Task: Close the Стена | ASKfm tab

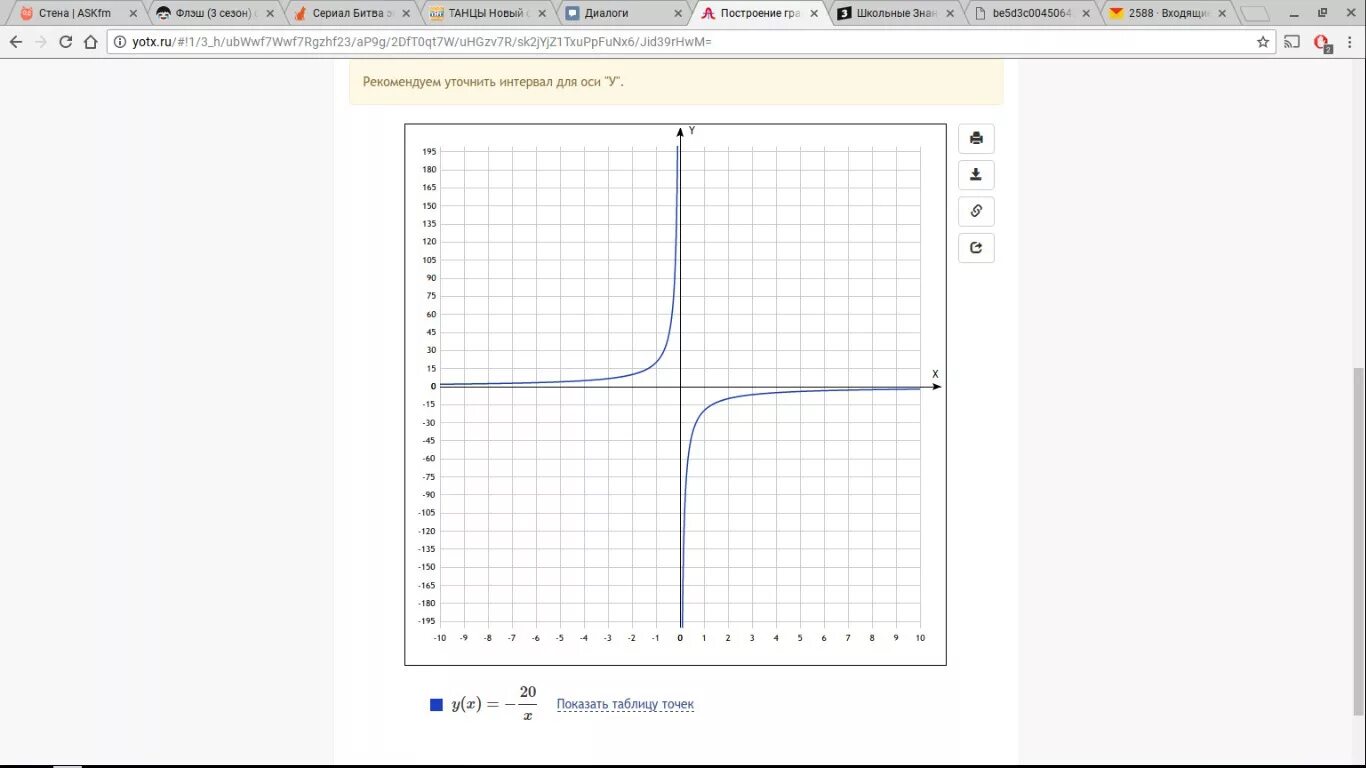Action: point(133,14)
